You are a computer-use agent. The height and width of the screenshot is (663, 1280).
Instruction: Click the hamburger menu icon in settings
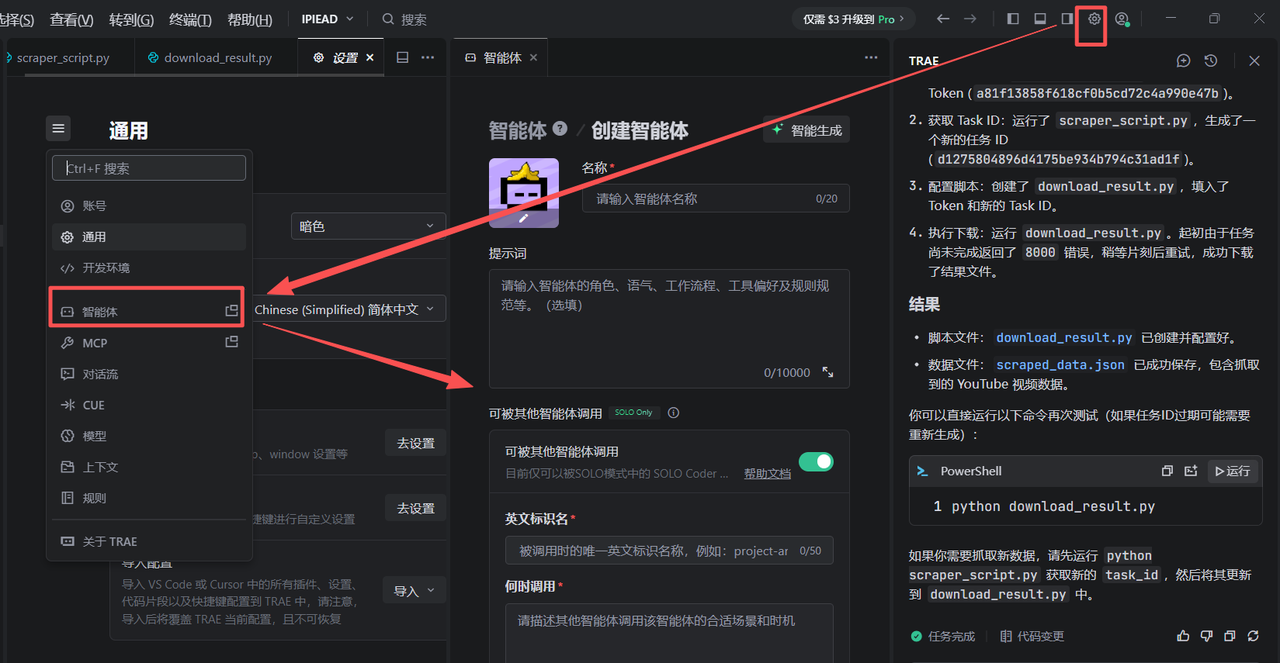pyautogui.click(x=58, y=128)
